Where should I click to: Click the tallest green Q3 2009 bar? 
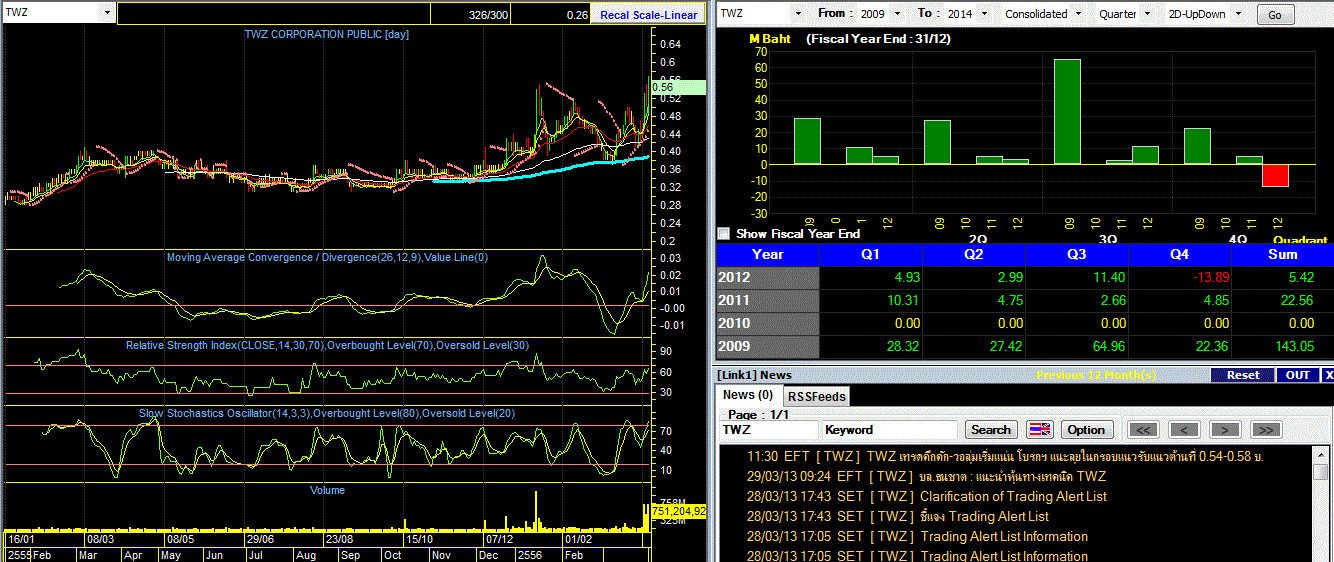[1067, 111]
